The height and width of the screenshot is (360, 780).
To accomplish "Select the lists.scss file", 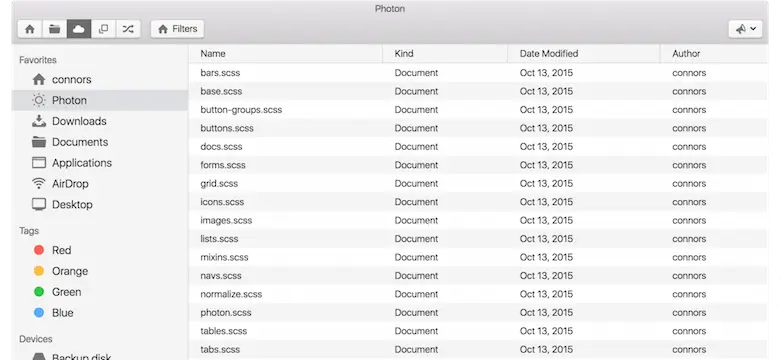I will click(478, 239).
